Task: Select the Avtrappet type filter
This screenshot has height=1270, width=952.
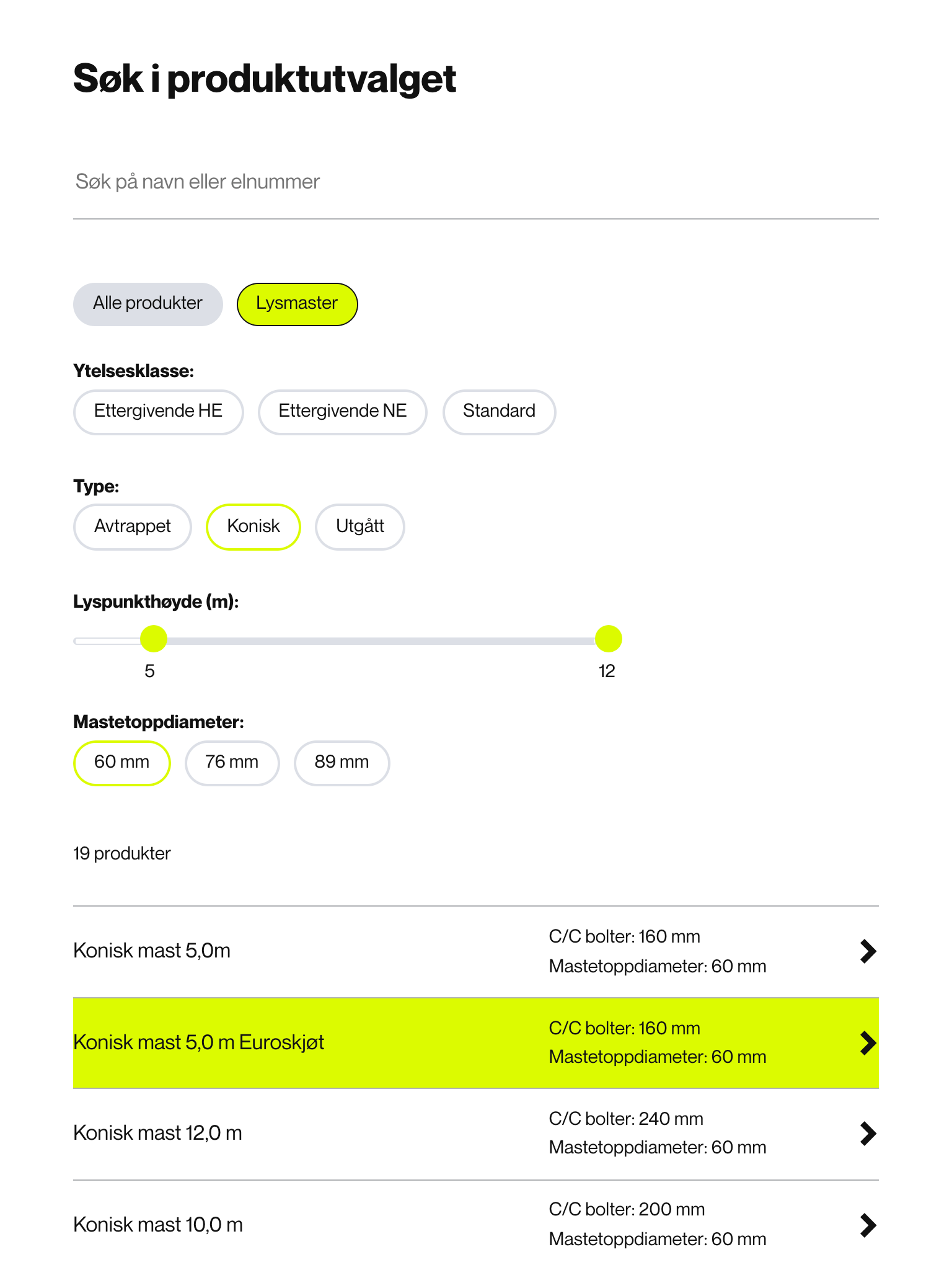Action: (132, 526)
